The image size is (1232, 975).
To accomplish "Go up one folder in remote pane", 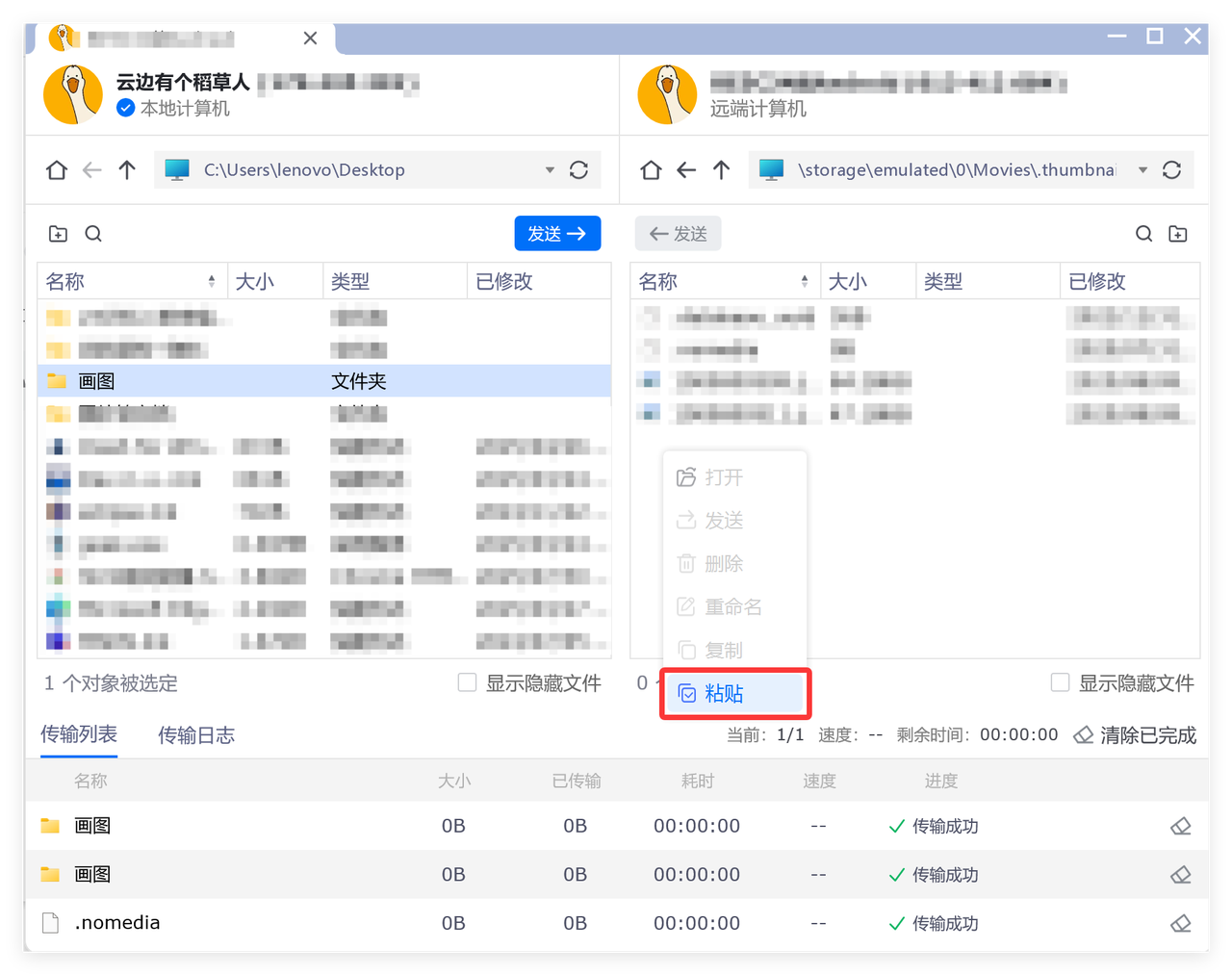I will click(x=722, y=170).
